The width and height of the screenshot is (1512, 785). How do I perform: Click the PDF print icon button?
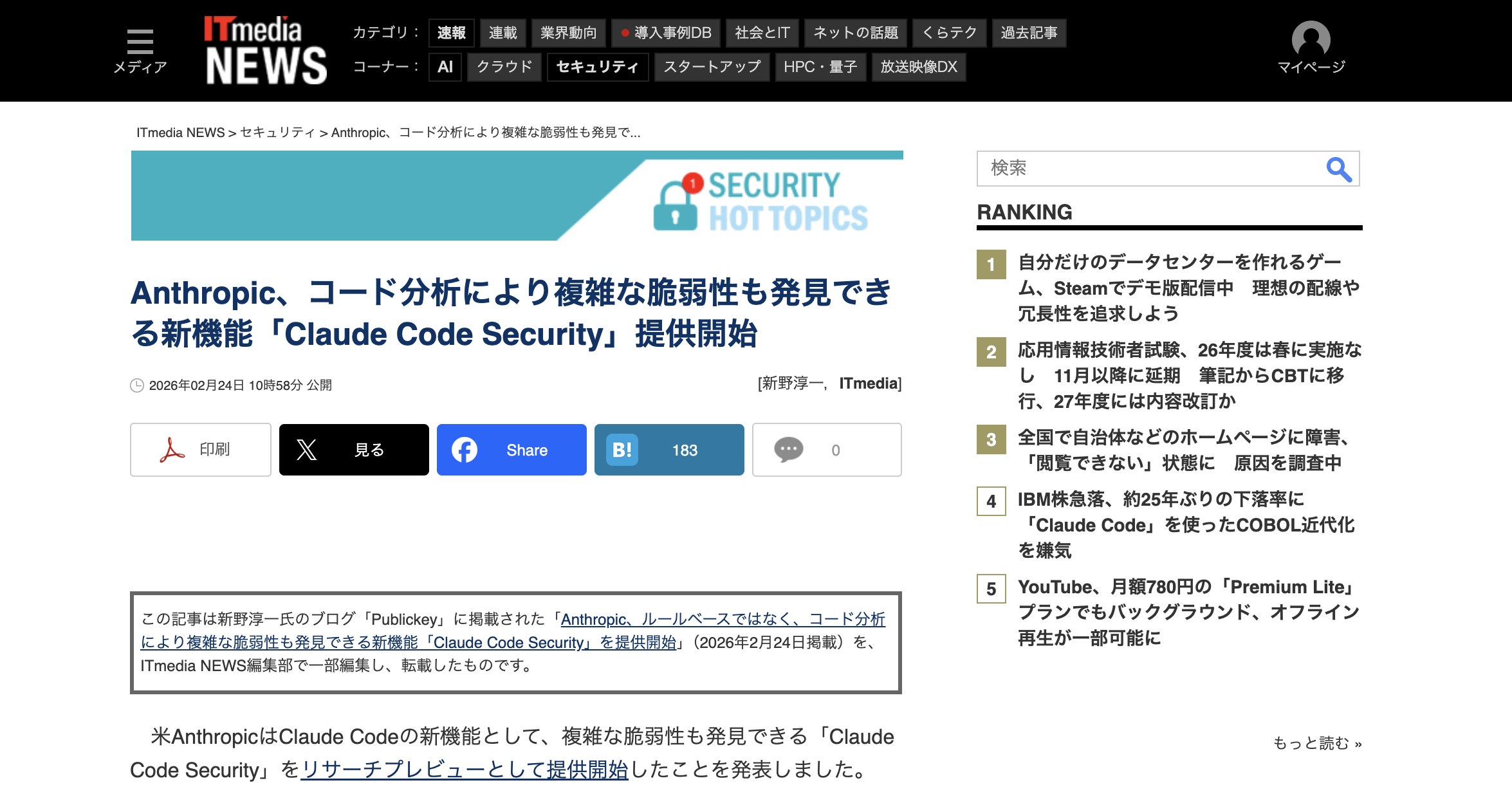201,450
